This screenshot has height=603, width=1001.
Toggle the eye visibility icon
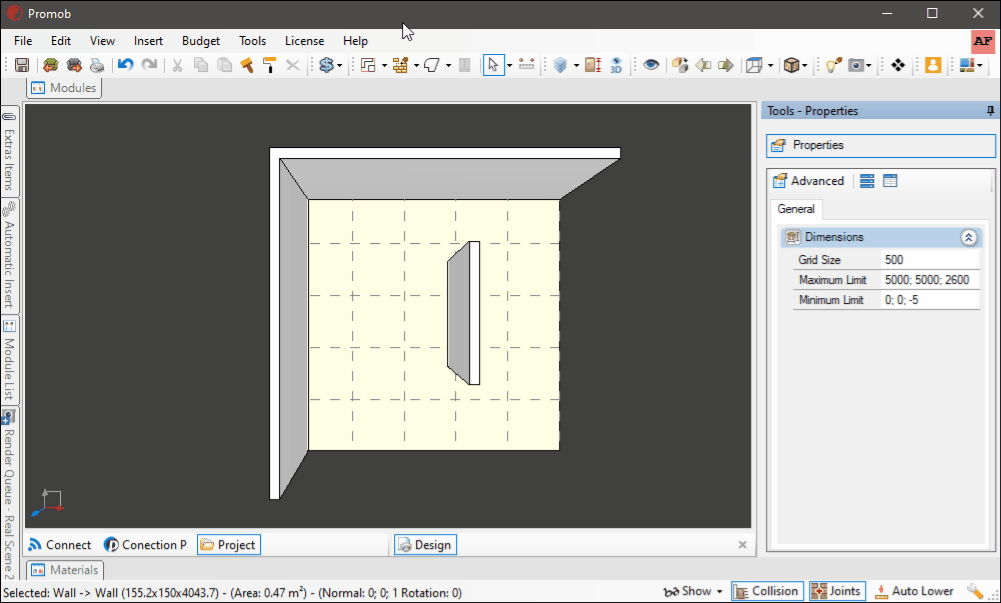[651, 65]
